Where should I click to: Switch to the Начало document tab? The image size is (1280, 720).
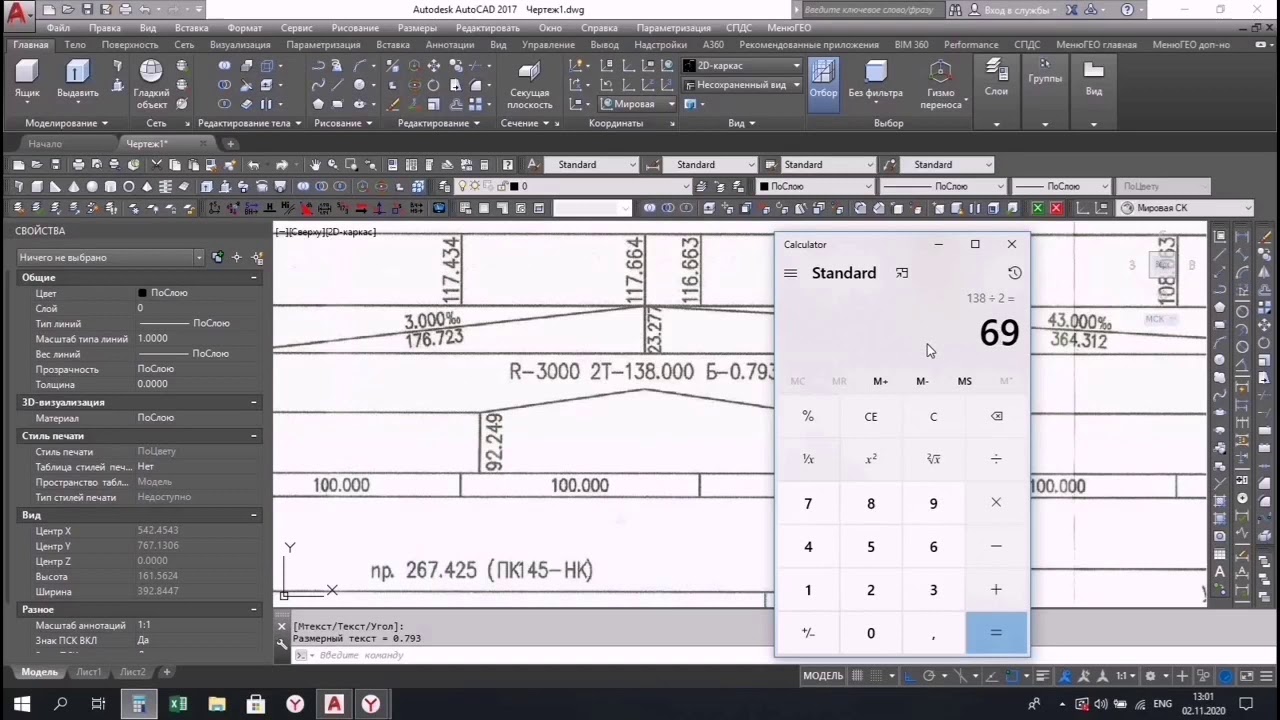pyautogui.click(x=45, y=144)
